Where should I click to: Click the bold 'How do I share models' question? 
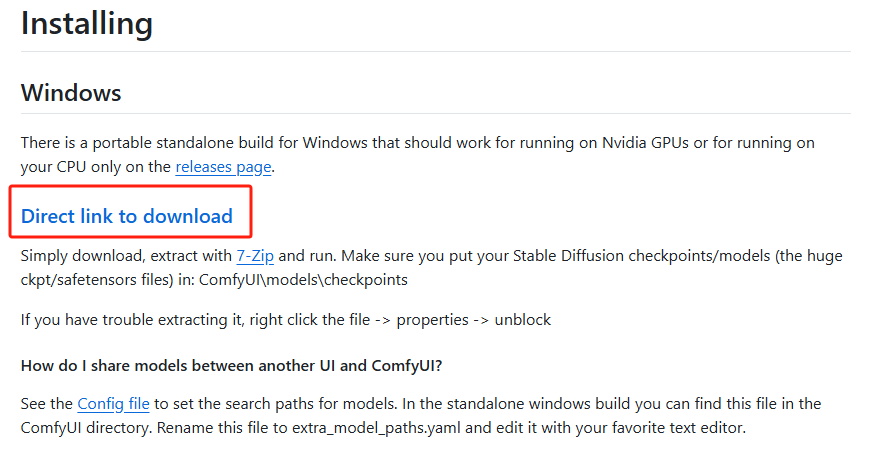point(232,366)
